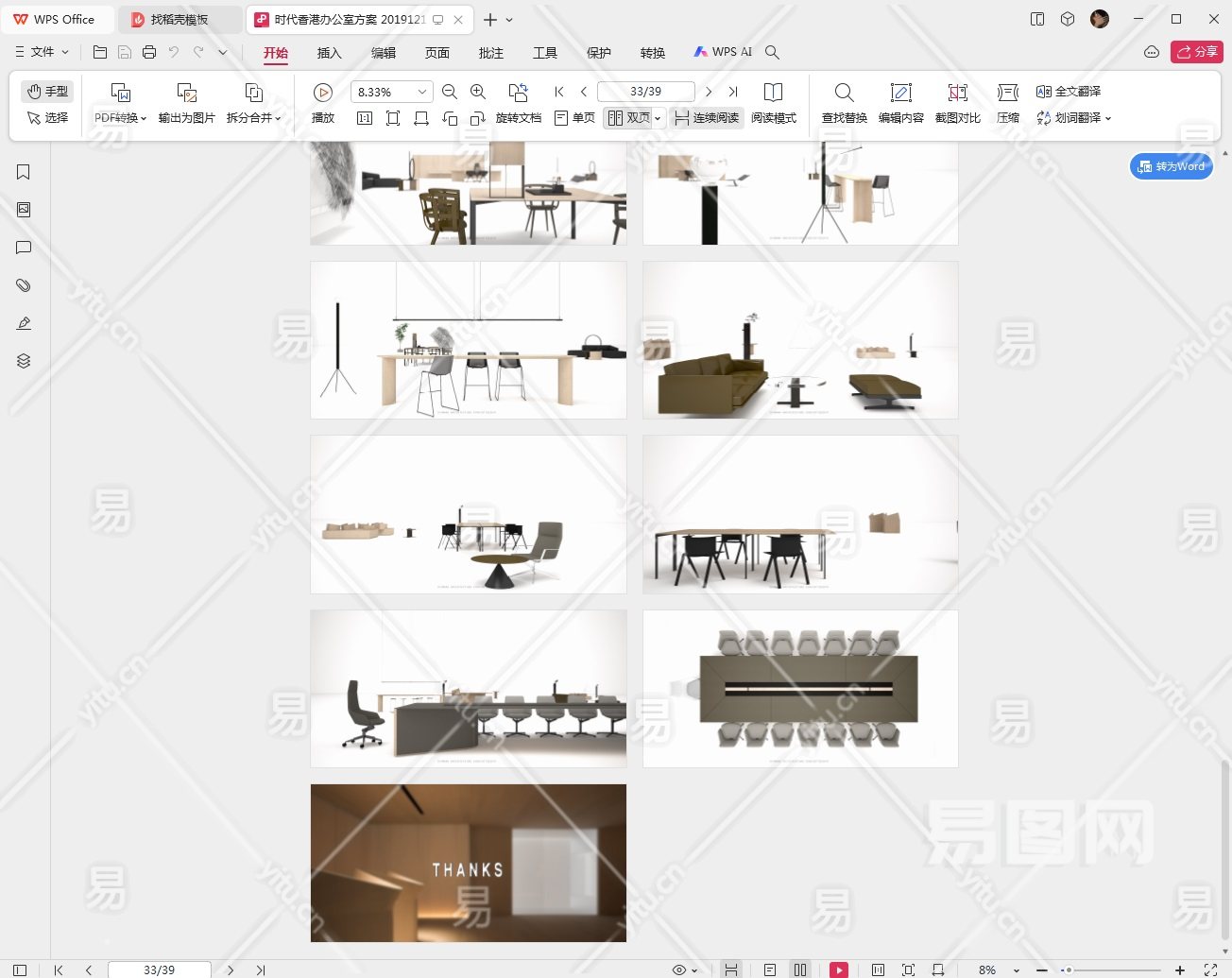Click the zoom in magnifier icon
This screenshot has width=1232, height=978.
478,92
